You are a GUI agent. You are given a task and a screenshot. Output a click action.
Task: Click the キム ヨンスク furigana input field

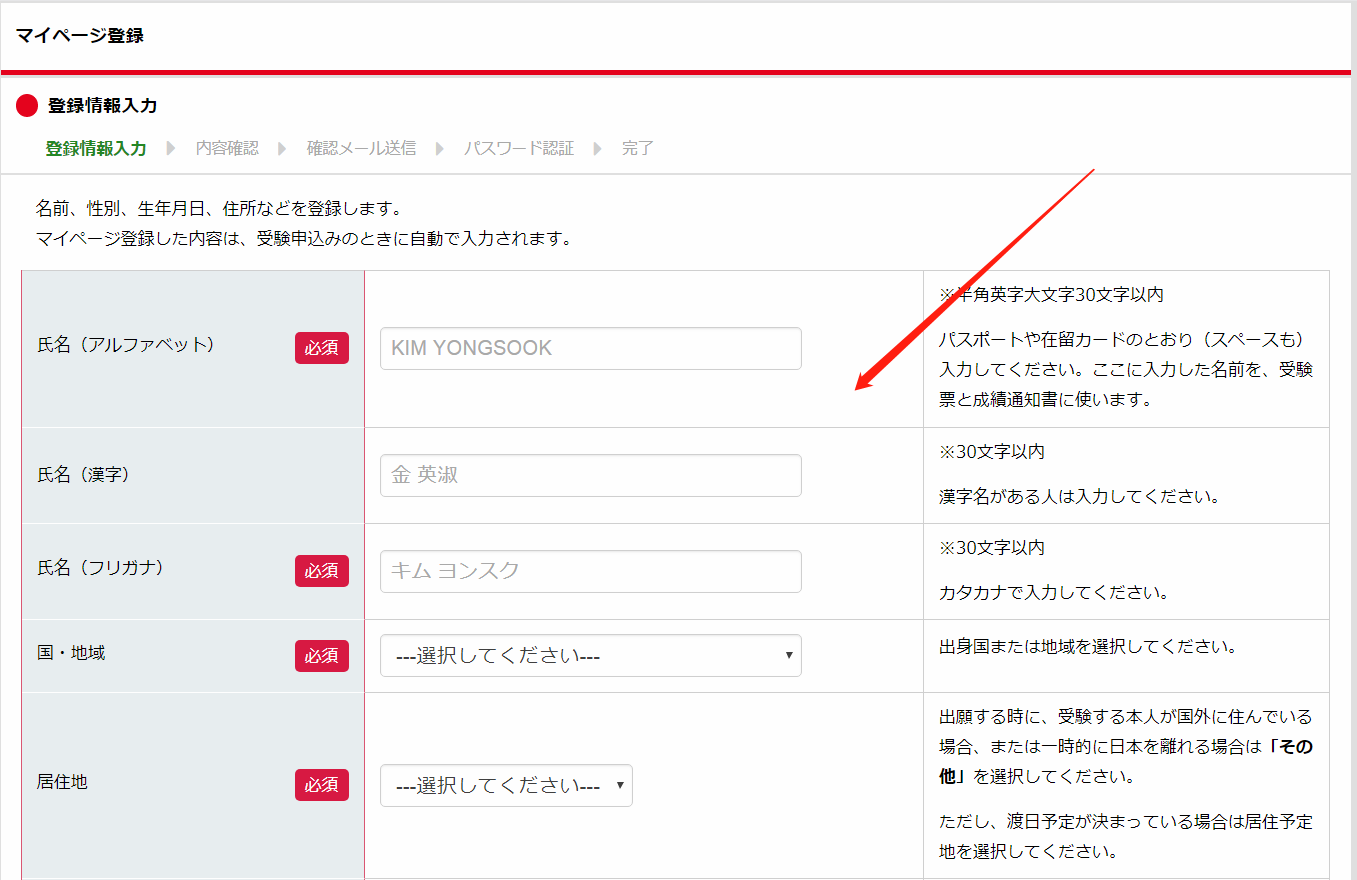coord(590,570)
